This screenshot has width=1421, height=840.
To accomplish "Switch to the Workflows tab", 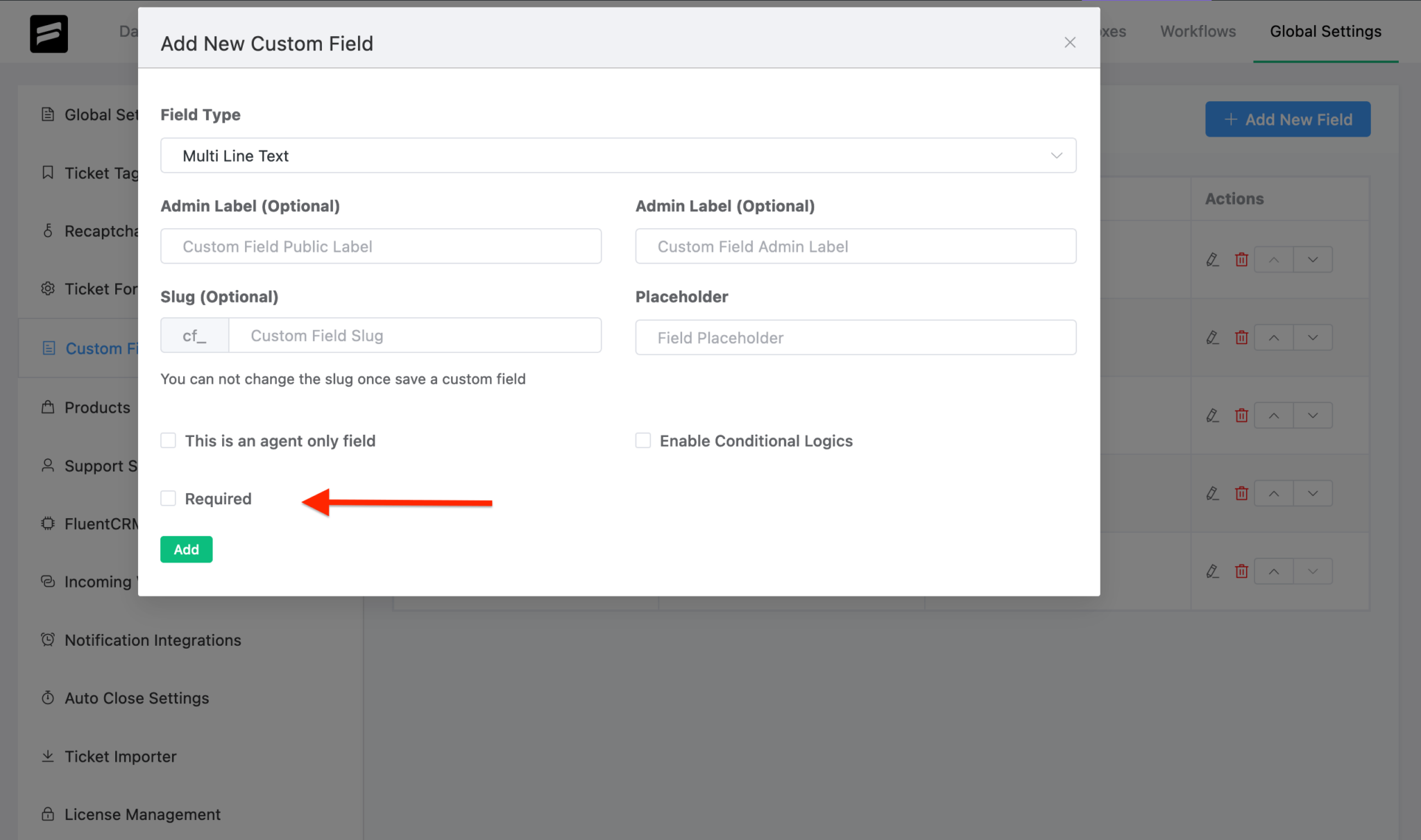I will coord(1198,31).
